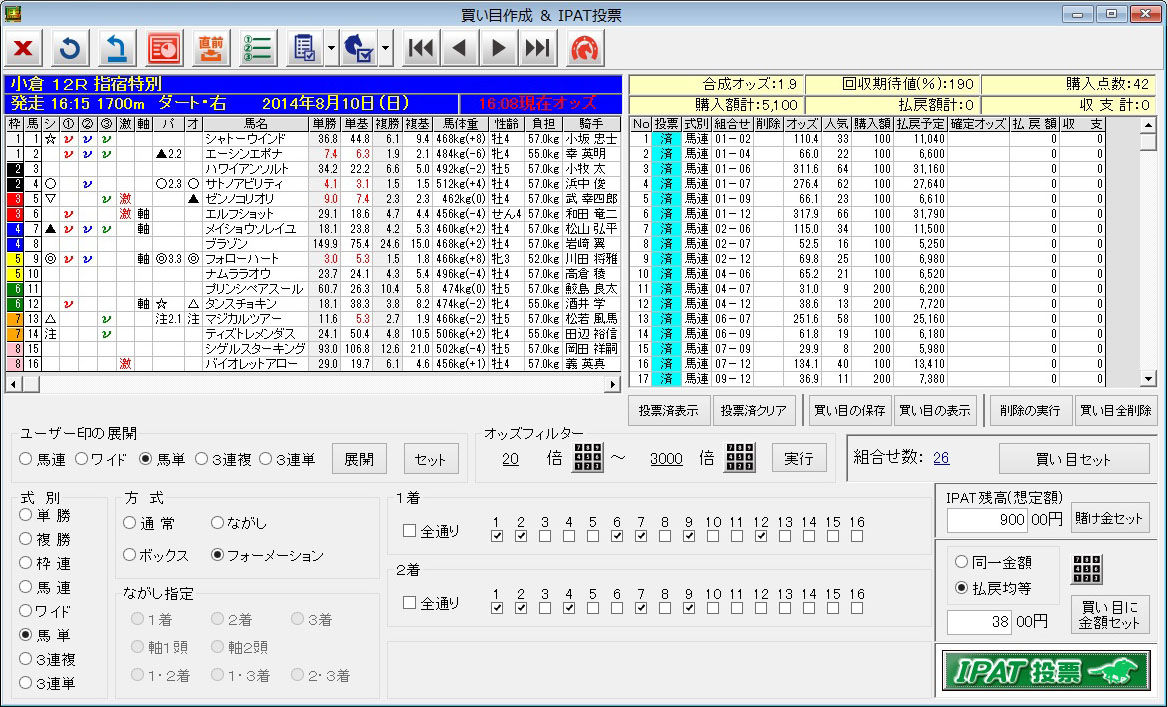Click up arrow of bet list scrollbar
Viewport: 1168px width, 707px height.
(x=1148, y=125)
